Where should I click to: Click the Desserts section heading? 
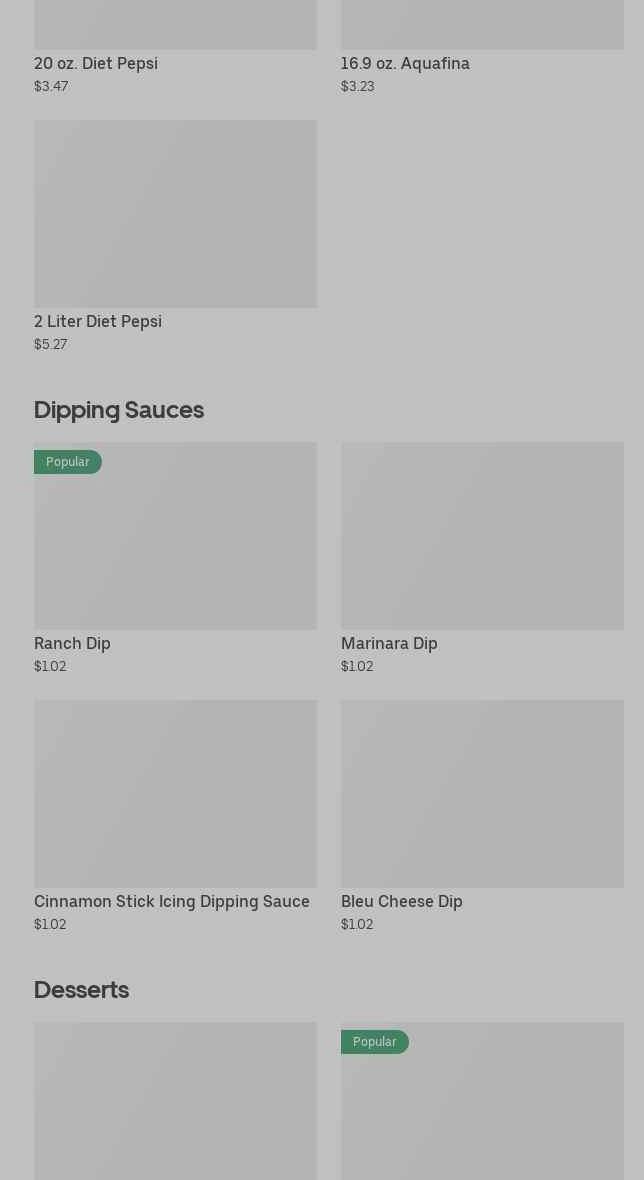tap(81, 990)
